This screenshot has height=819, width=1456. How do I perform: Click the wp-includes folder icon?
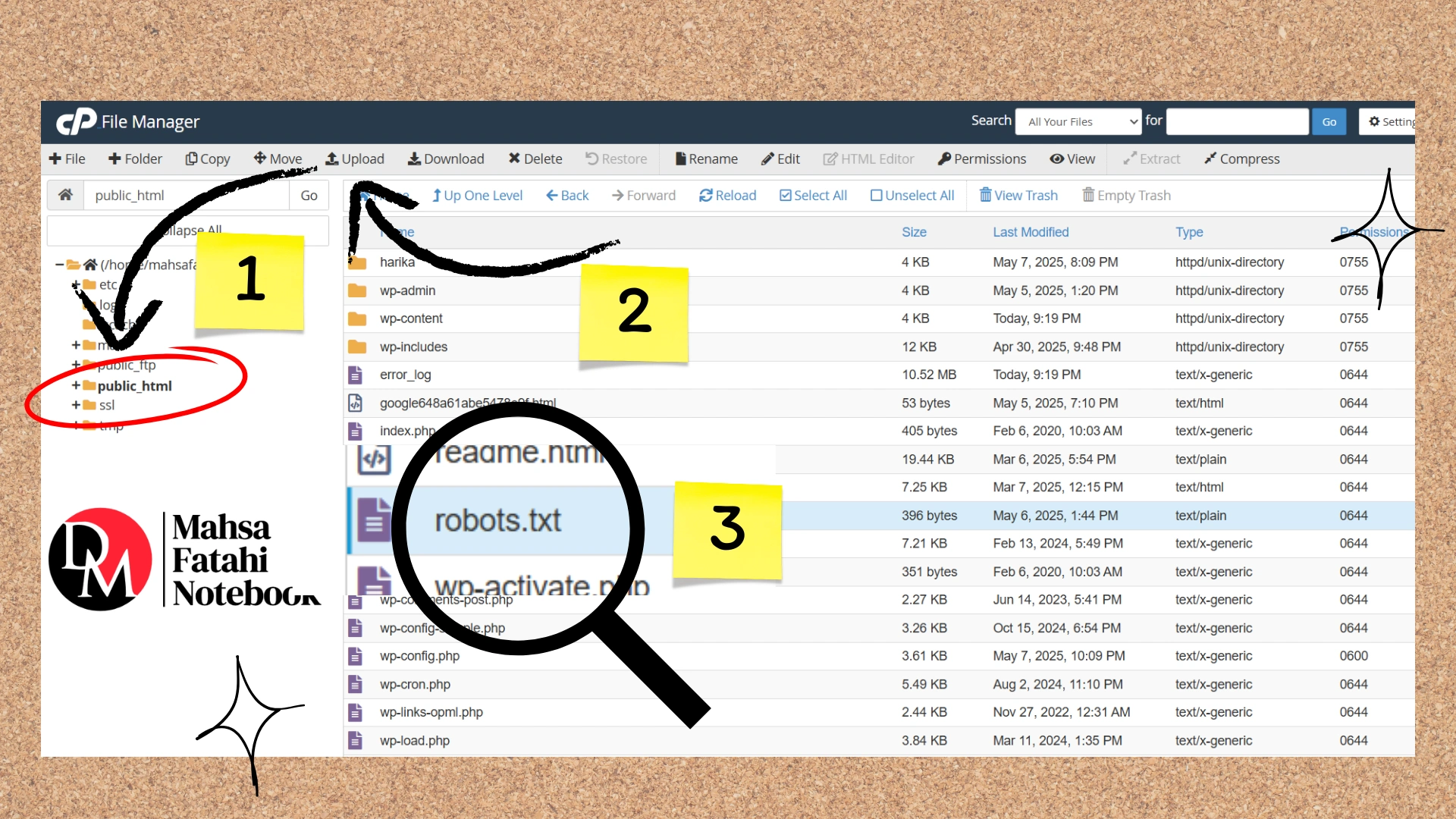pos(357,347)
